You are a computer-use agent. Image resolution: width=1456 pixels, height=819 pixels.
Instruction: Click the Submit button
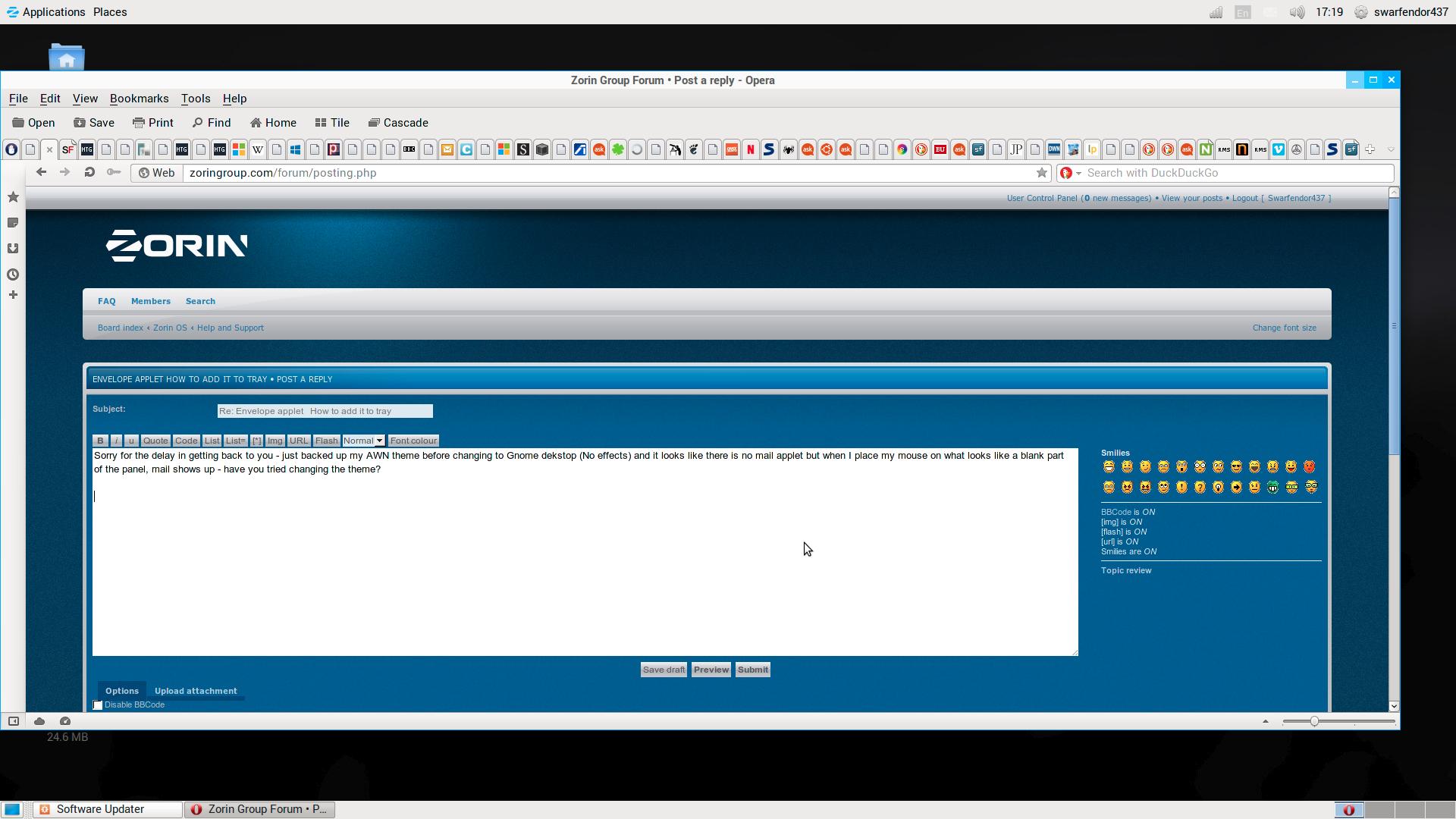753,670
